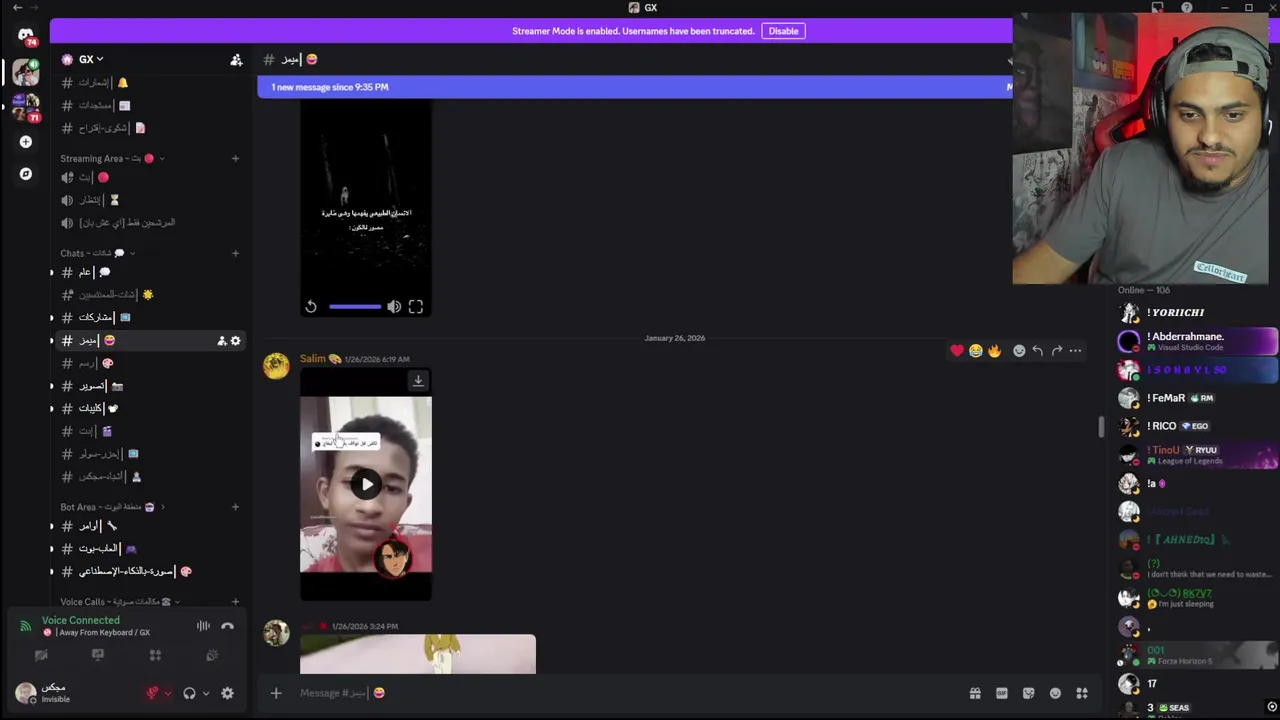
Task: Open the أوامر bot channel
Action: tap(148, 526)
